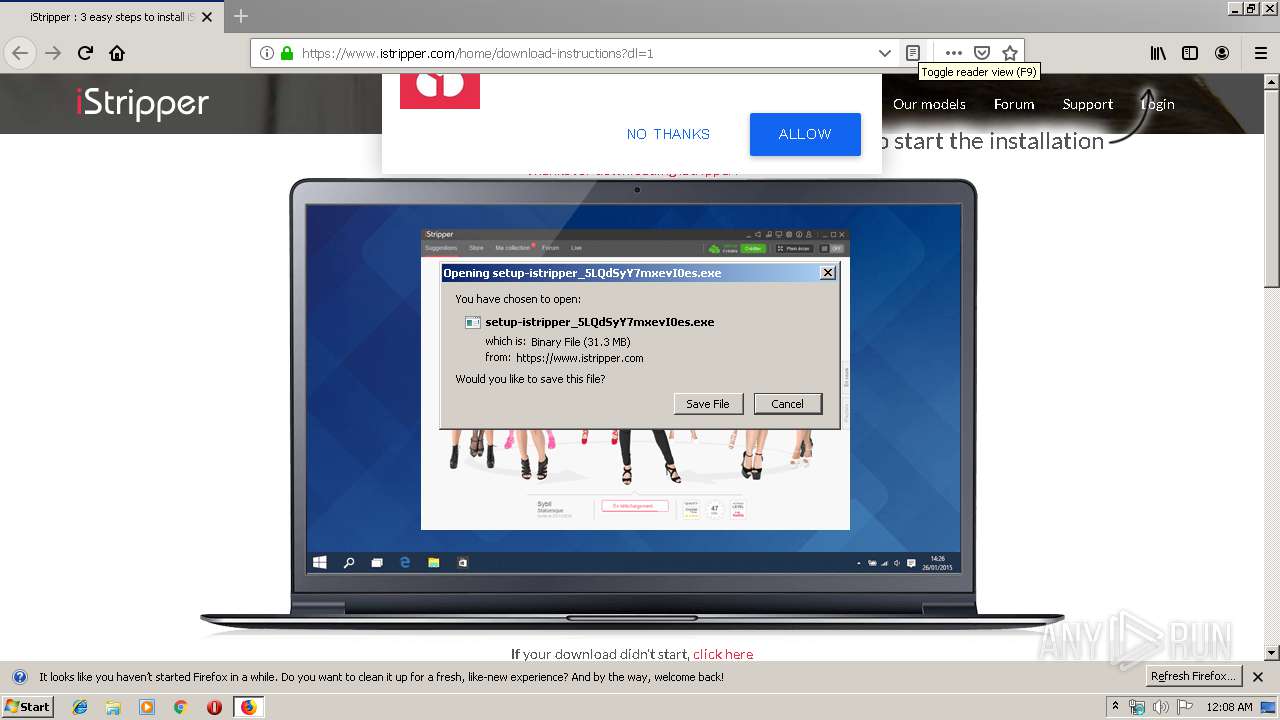Go back with the Firefox back arrow

[20, 53]
